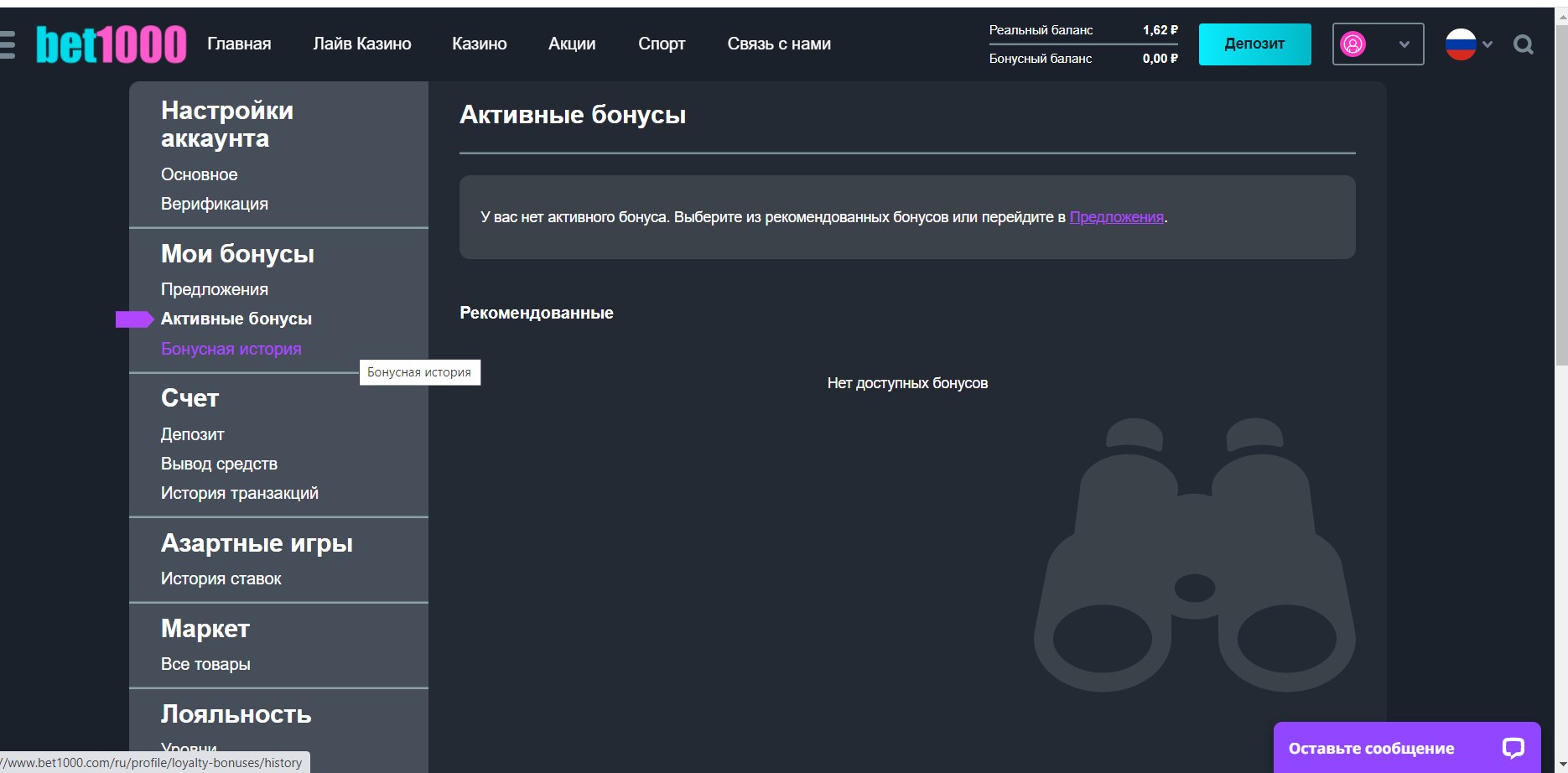Go to the Спорт section
The image size is (1568, 773).
click(661, 44)
